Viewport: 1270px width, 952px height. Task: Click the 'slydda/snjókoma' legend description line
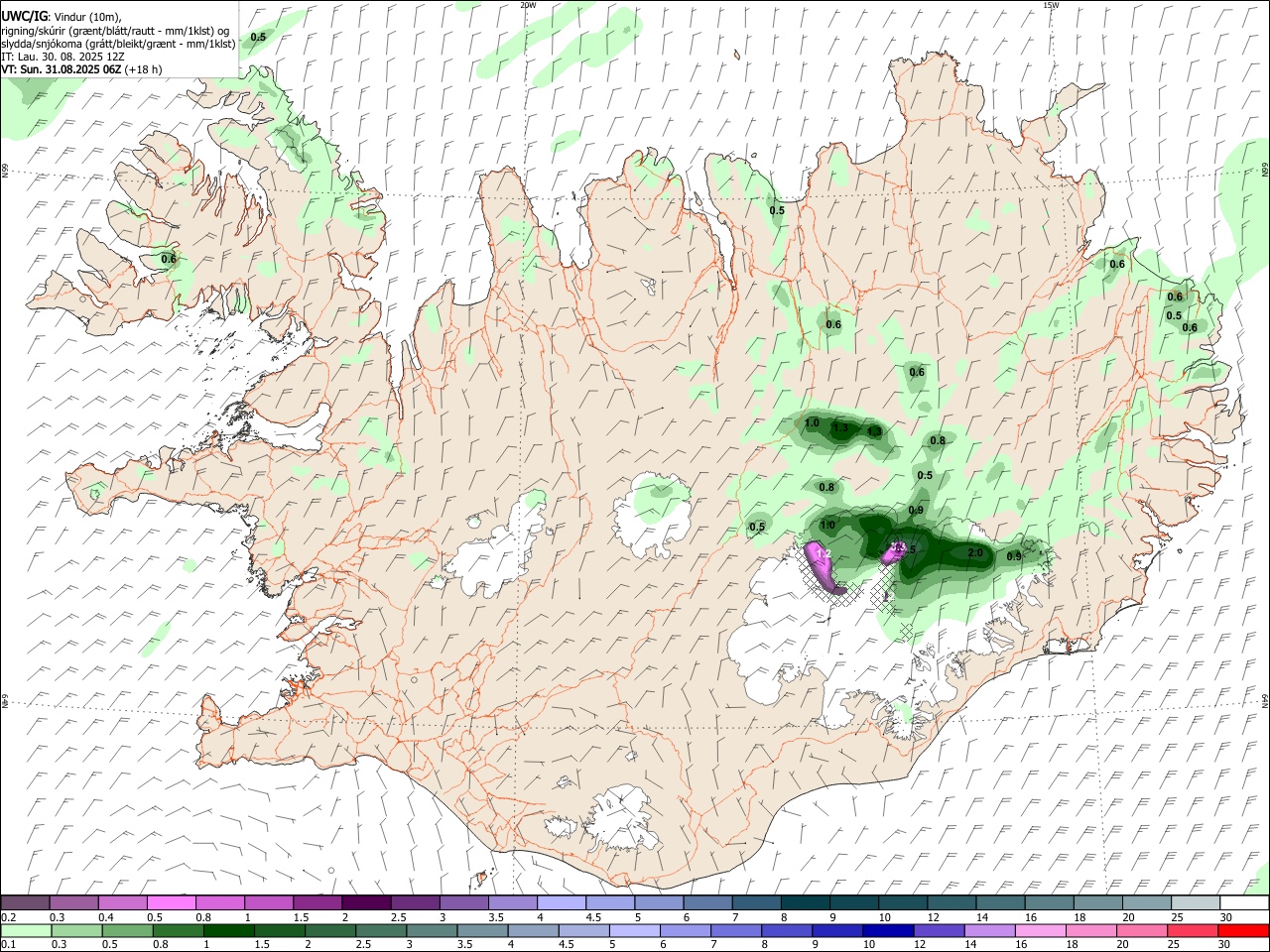[118, 44]
